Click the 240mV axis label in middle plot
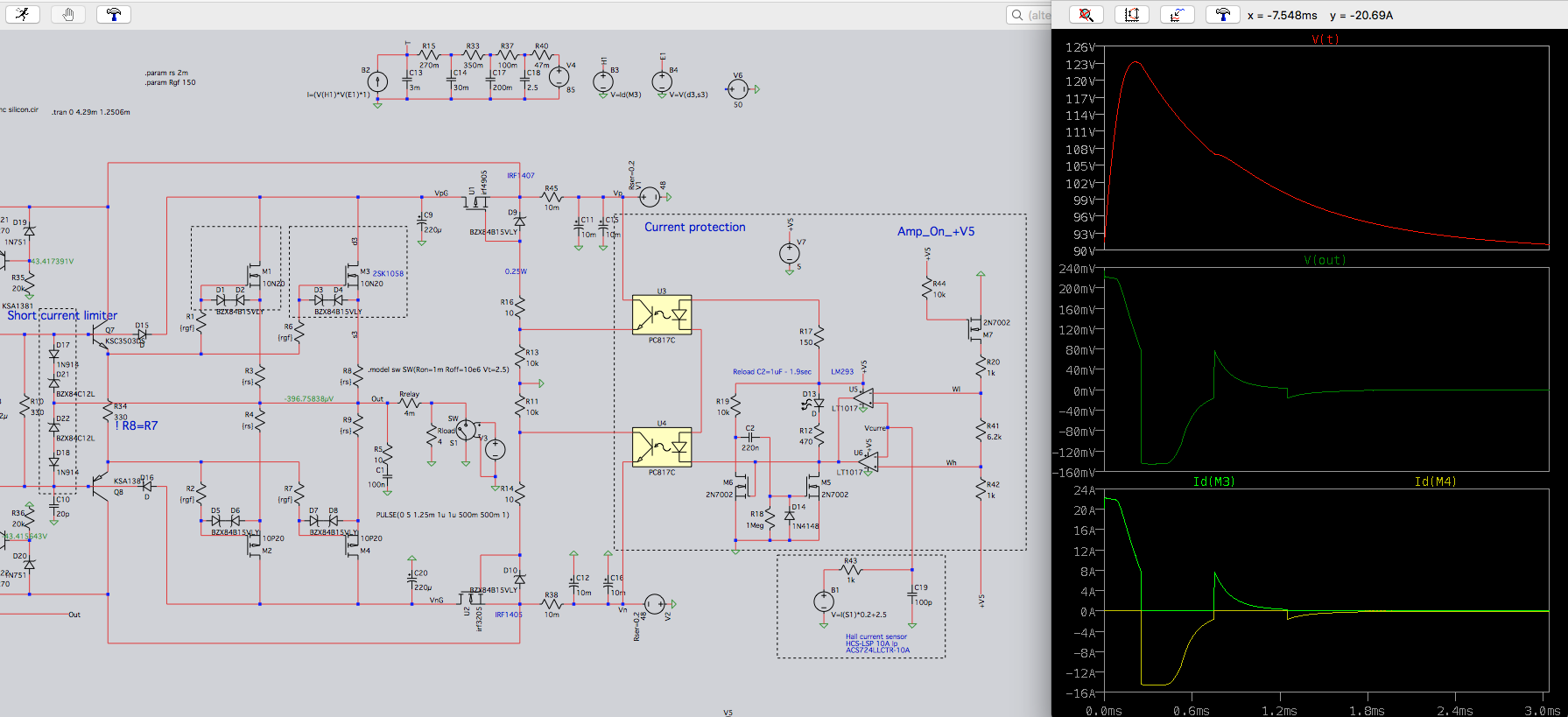 (x=1077, y=269)
